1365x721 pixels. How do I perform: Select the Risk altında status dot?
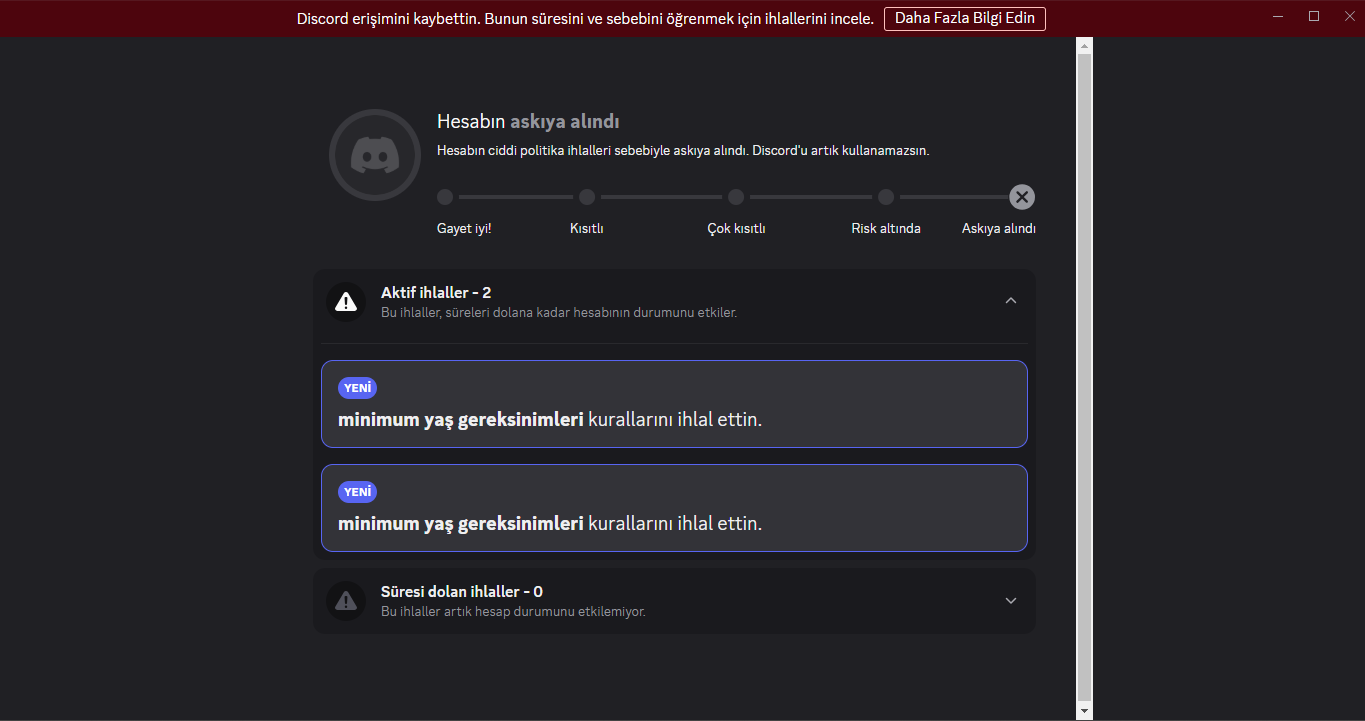[886, 197]
